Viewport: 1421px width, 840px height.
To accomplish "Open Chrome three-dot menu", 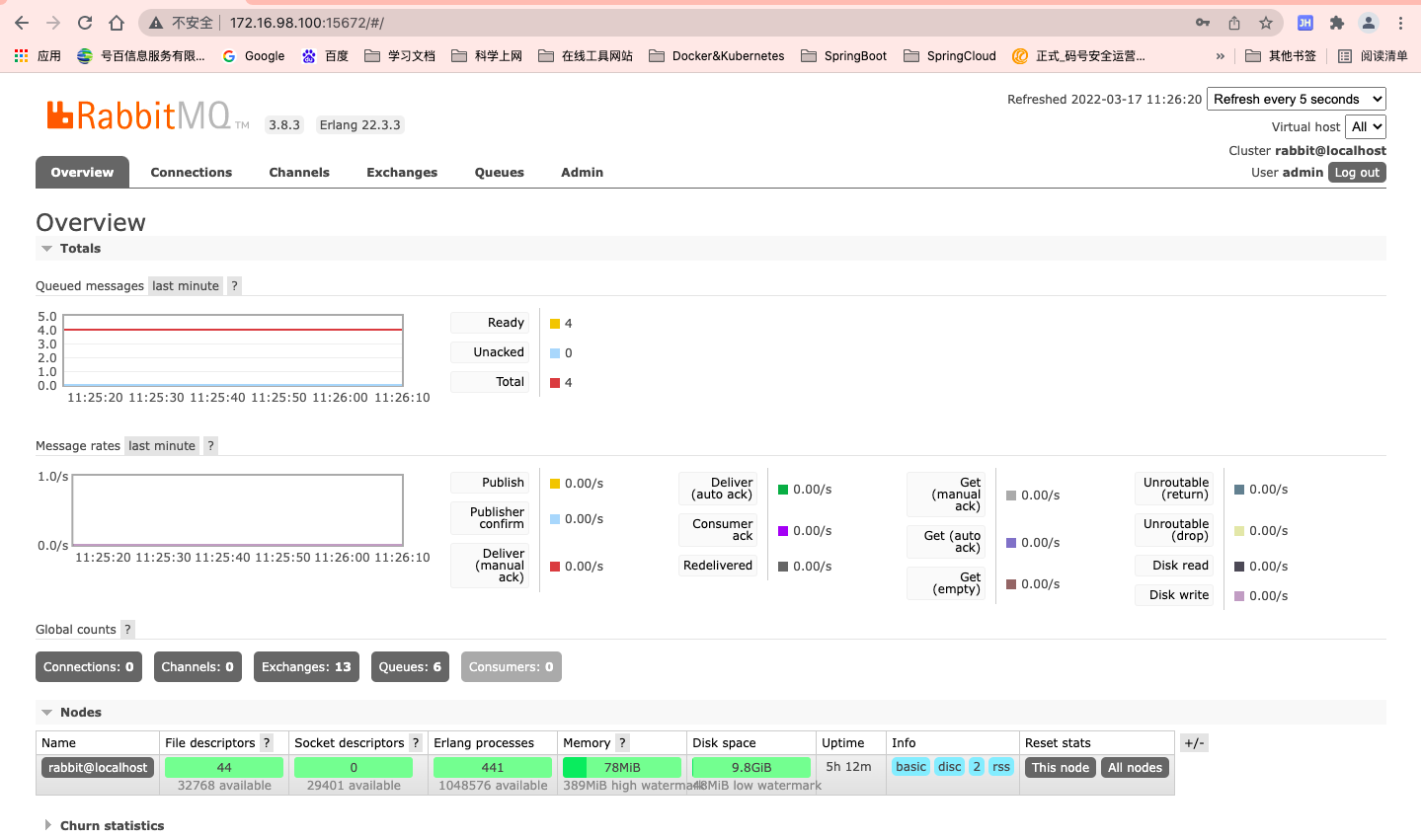I will coord(1400,23).
